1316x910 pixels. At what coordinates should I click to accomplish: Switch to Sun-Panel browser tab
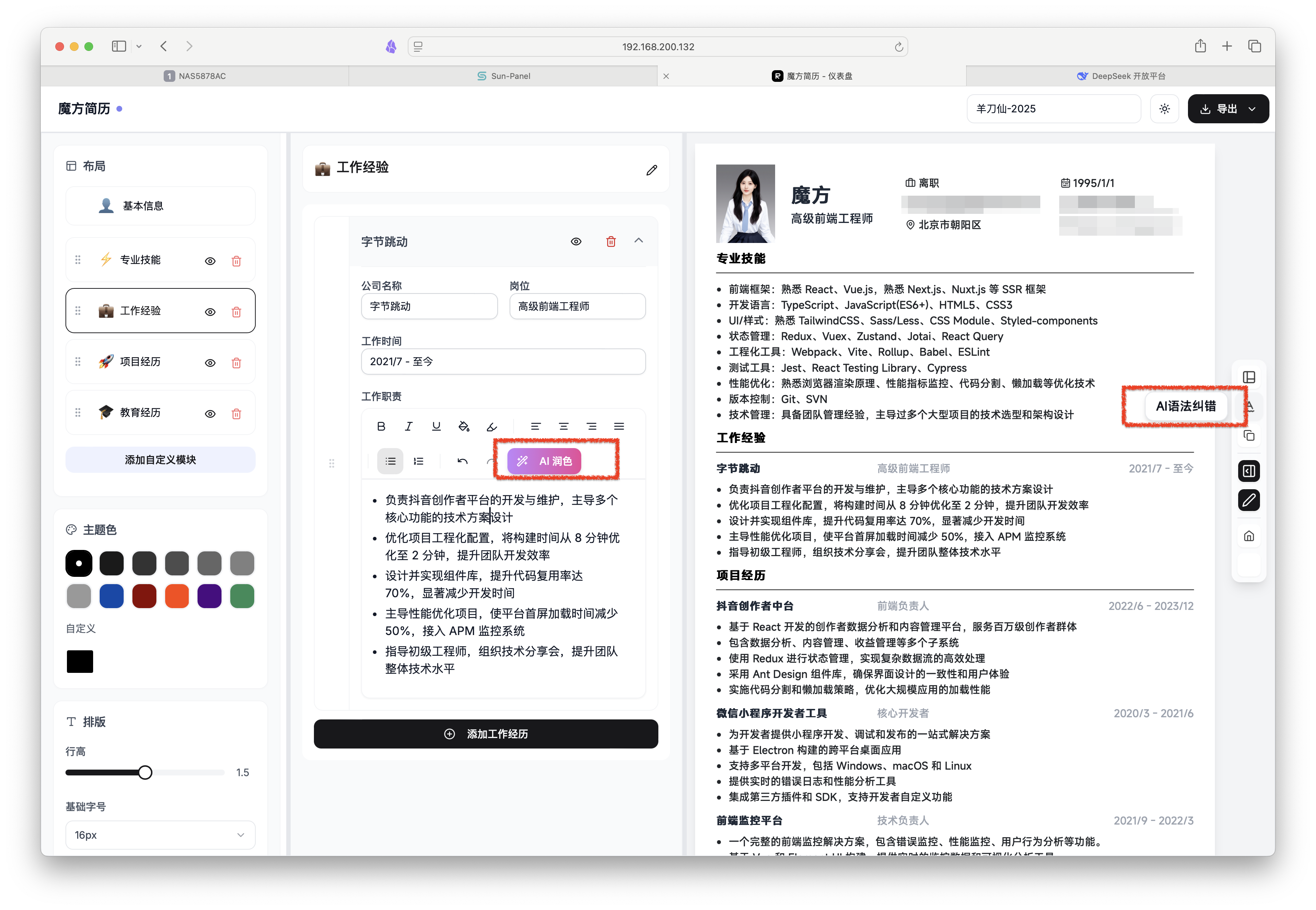click(x=503, y=76)
